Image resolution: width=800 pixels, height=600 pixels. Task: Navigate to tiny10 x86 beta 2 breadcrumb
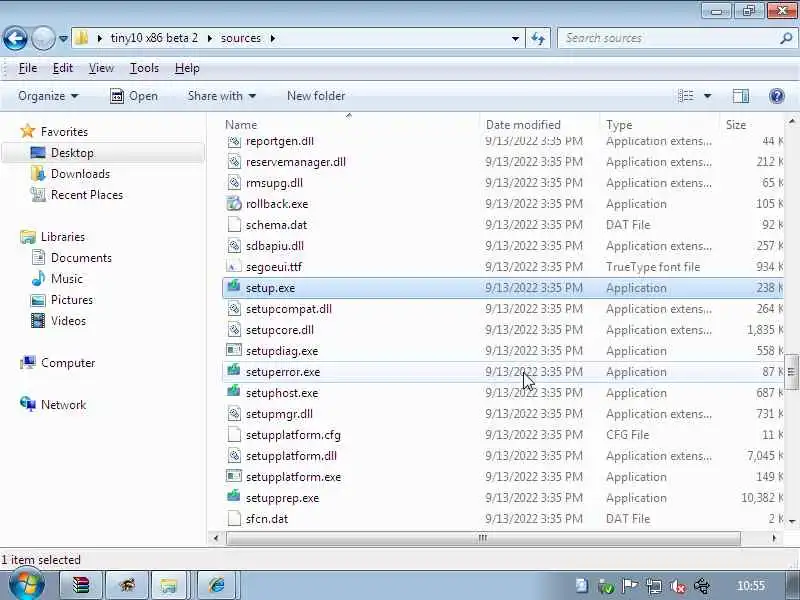(154, 38)
